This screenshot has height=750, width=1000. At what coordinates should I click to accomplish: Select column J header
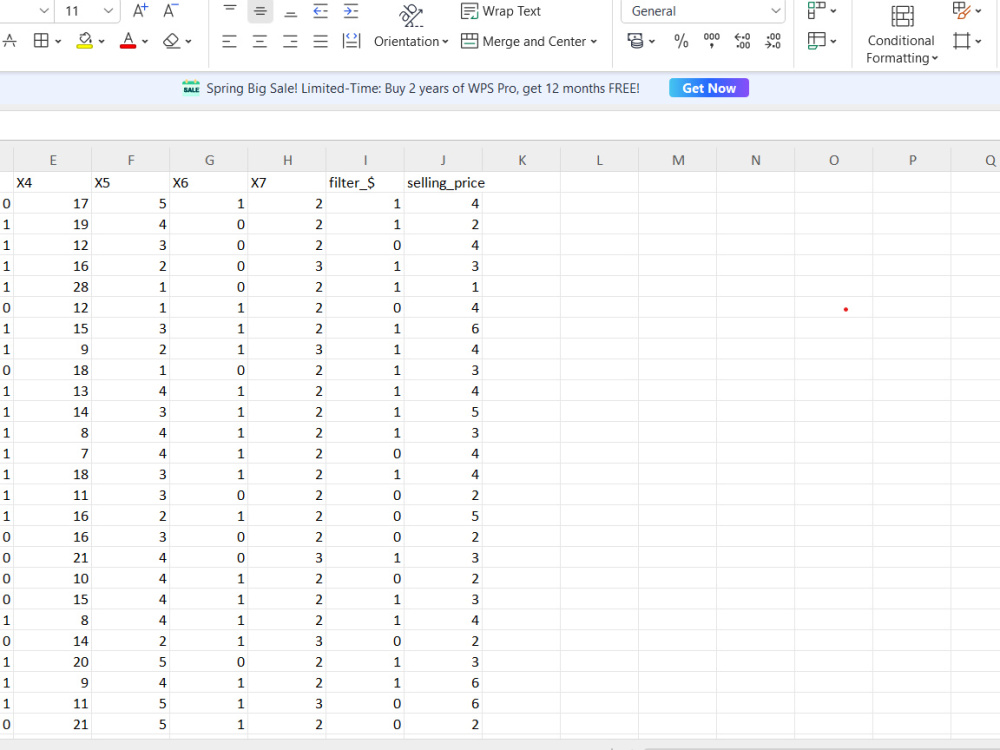coord(443,160)
